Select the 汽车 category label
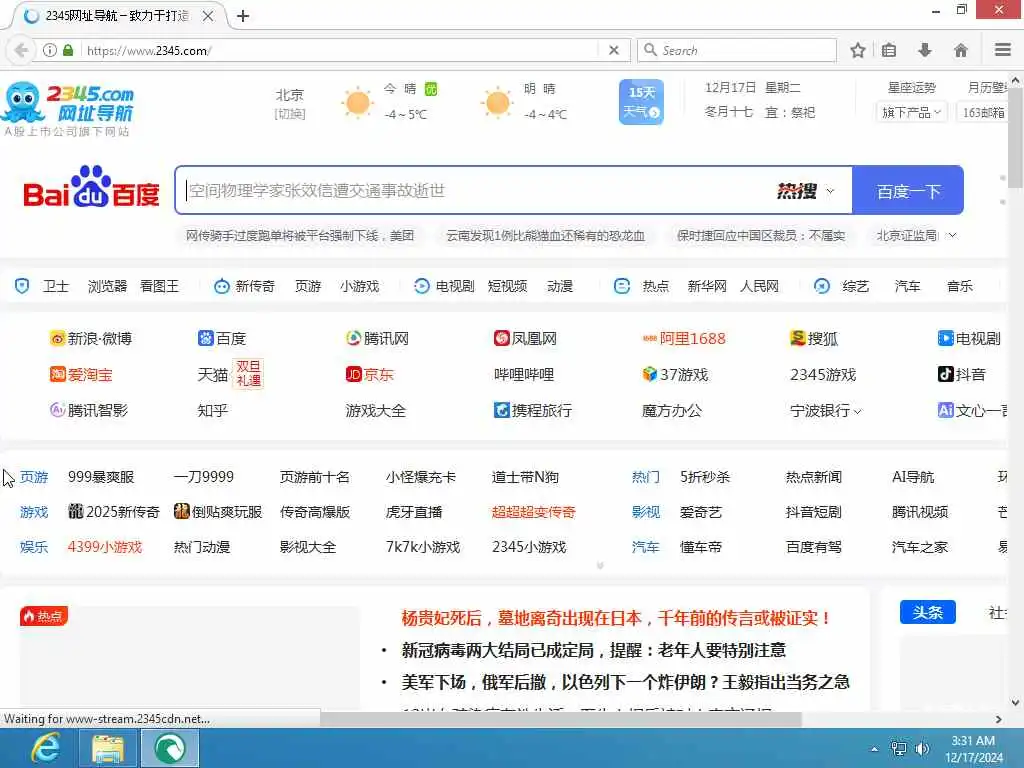This screenshot has height=768, width=1024. (x=646, y=547)
